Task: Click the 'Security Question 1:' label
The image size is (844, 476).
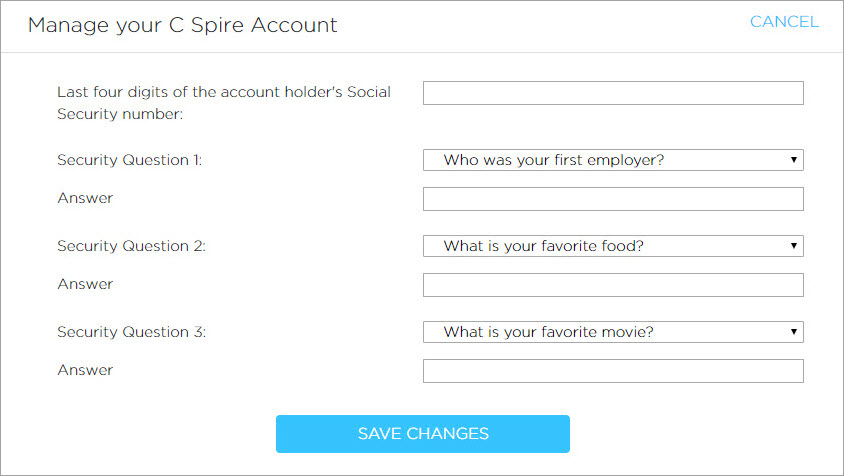Action: [129, 160]
